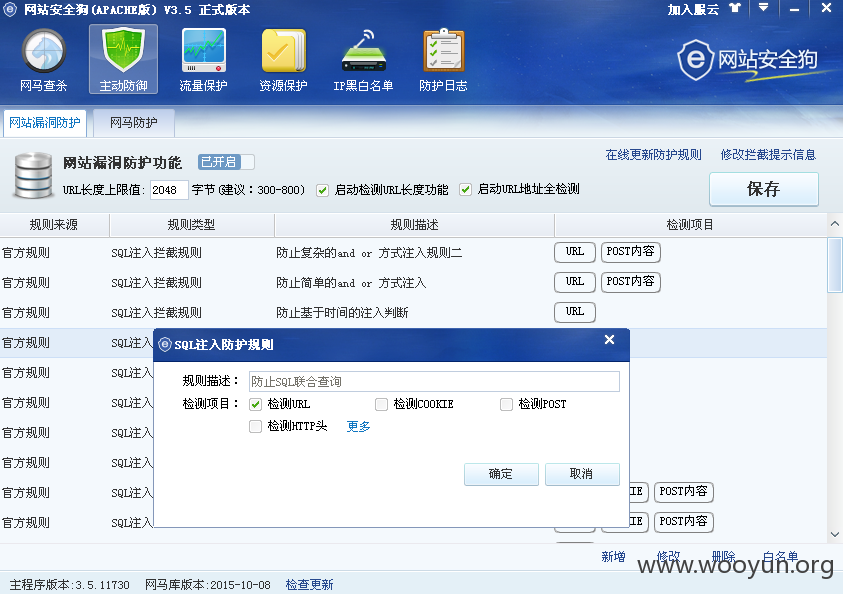843x594 pixels.
Task: Switch to 网马防护 tab
Action: tap(134, 123)
